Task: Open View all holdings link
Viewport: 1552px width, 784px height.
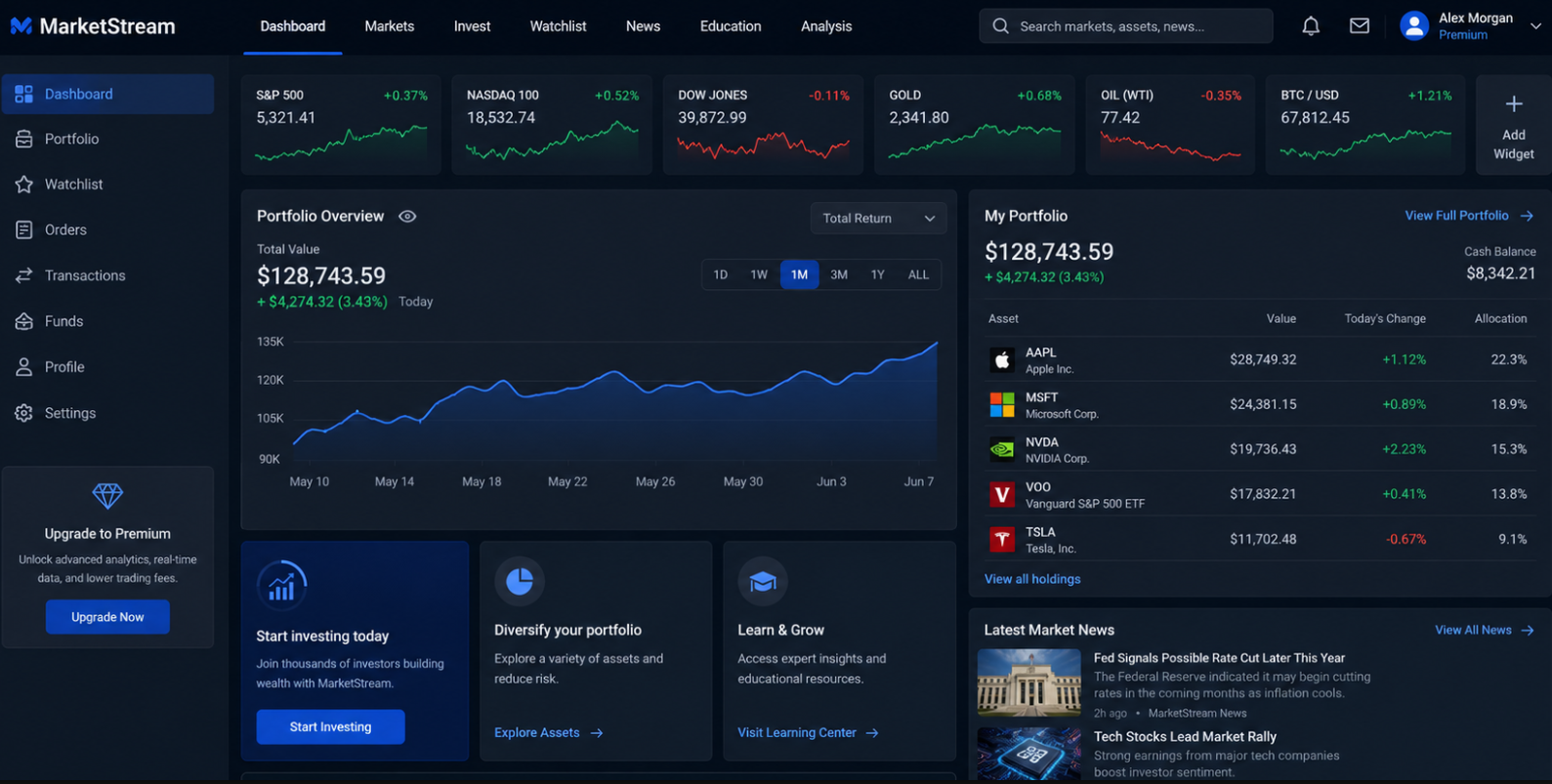Action: [1032, 580]
